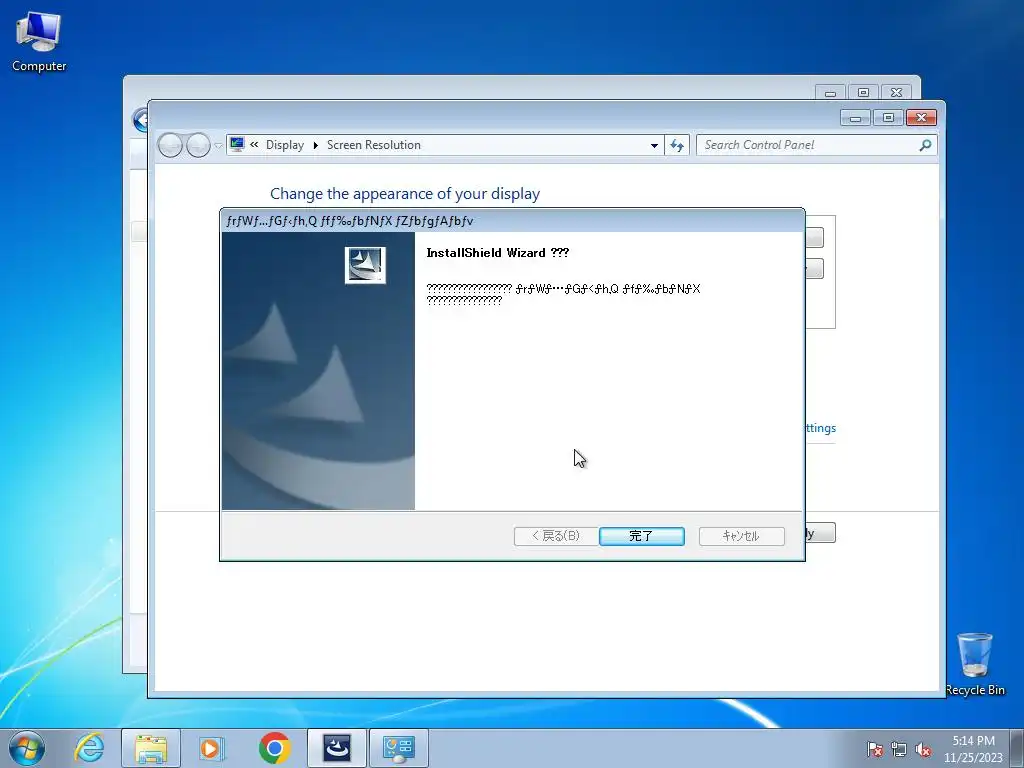Open the recent pages dropdown arrow
This screenshot has height=768, width=1024.
(x=218, y=146)
